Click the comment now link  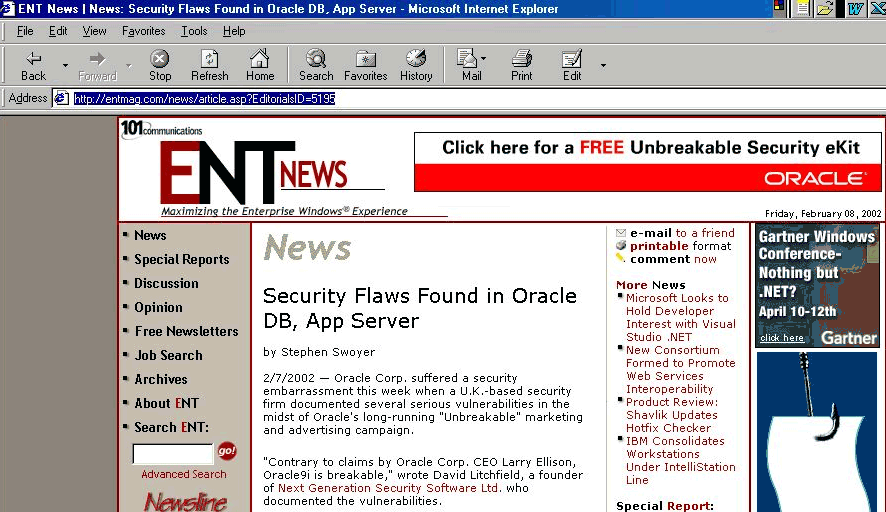click(674, 259)
